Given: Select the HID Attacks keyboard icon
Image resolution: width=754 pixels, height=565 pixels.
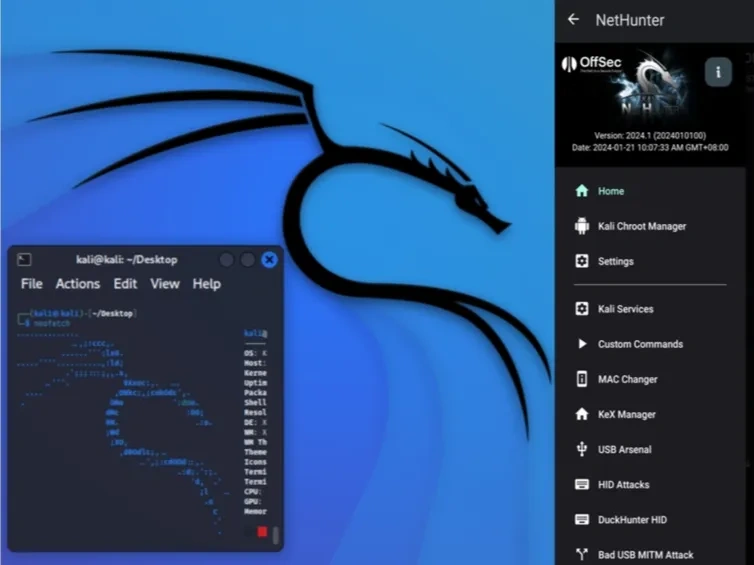Looking at the screenshot, I should click(582, 484).
